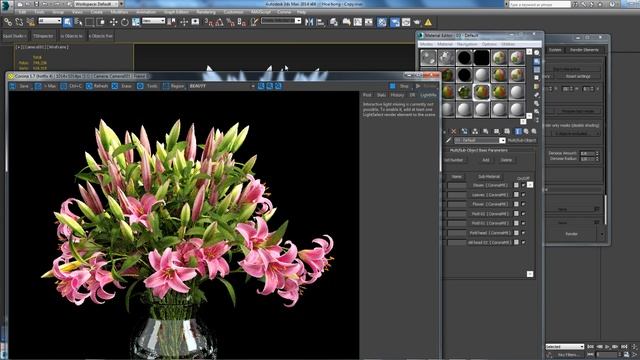Toggle On/Off checkbox for Pistil 02
640x360 pixels.
(x=523, y=223)
